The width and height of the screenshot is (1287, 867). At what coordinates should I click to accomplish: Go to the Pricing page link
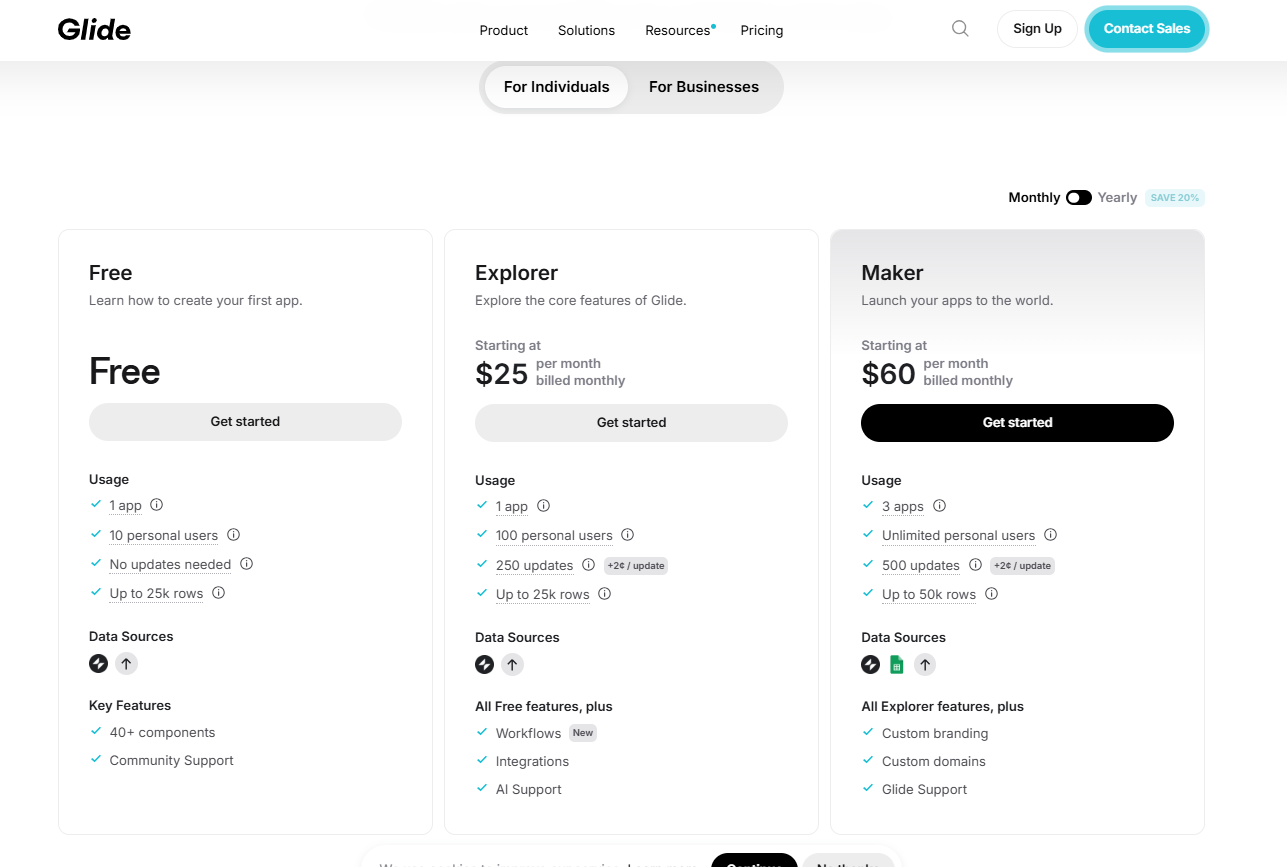(x=761, y=30)
